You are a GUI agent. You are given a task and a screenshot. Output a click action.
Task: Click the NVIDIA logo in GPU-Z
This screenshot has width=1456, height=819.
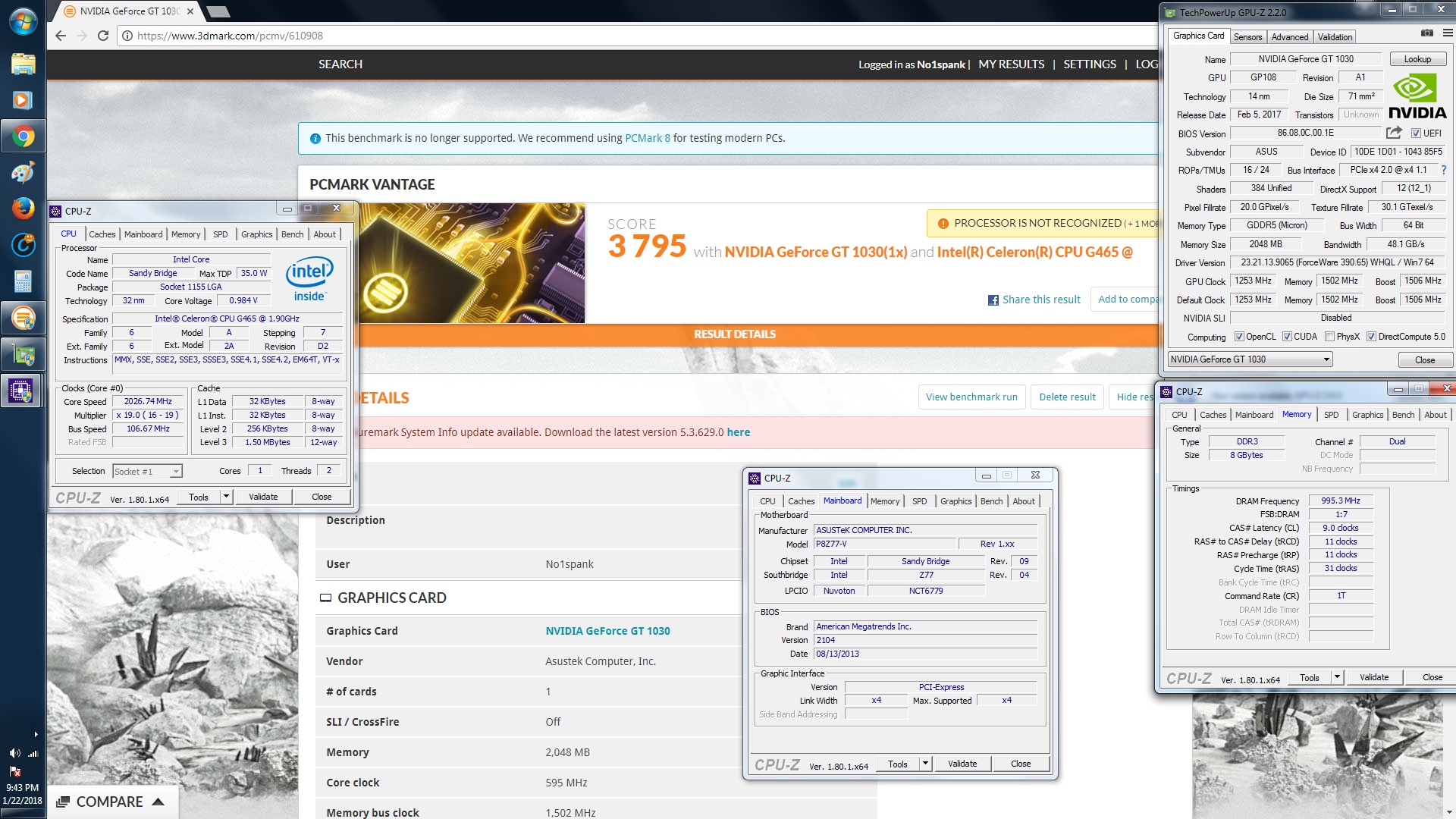pyautogui.click(x=1417, y=97)
